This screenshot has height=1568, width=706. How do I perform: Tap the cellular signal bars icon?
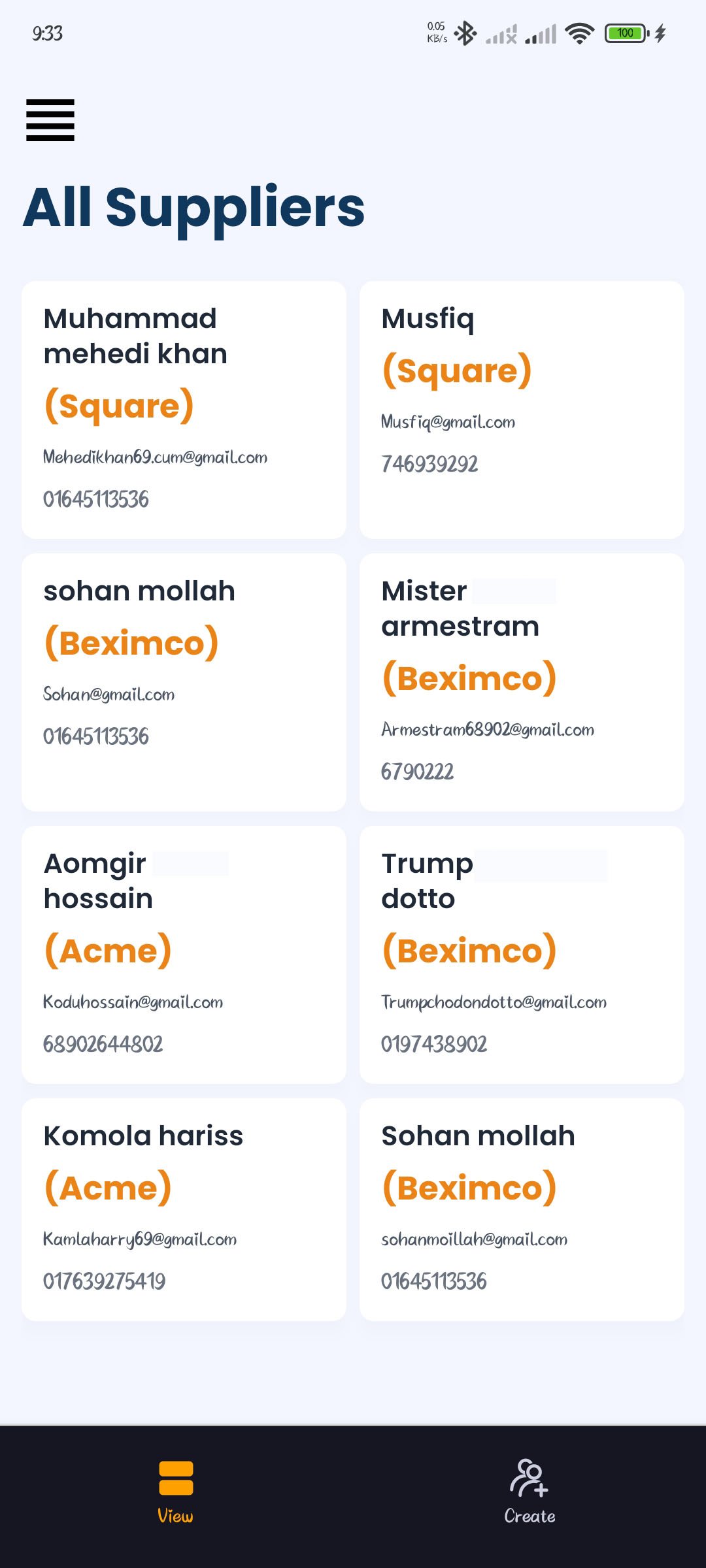541,33
